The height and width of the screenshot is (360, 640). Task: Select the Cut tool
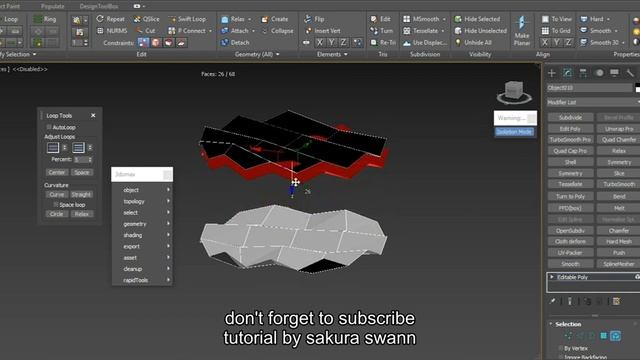pos(146,31)
